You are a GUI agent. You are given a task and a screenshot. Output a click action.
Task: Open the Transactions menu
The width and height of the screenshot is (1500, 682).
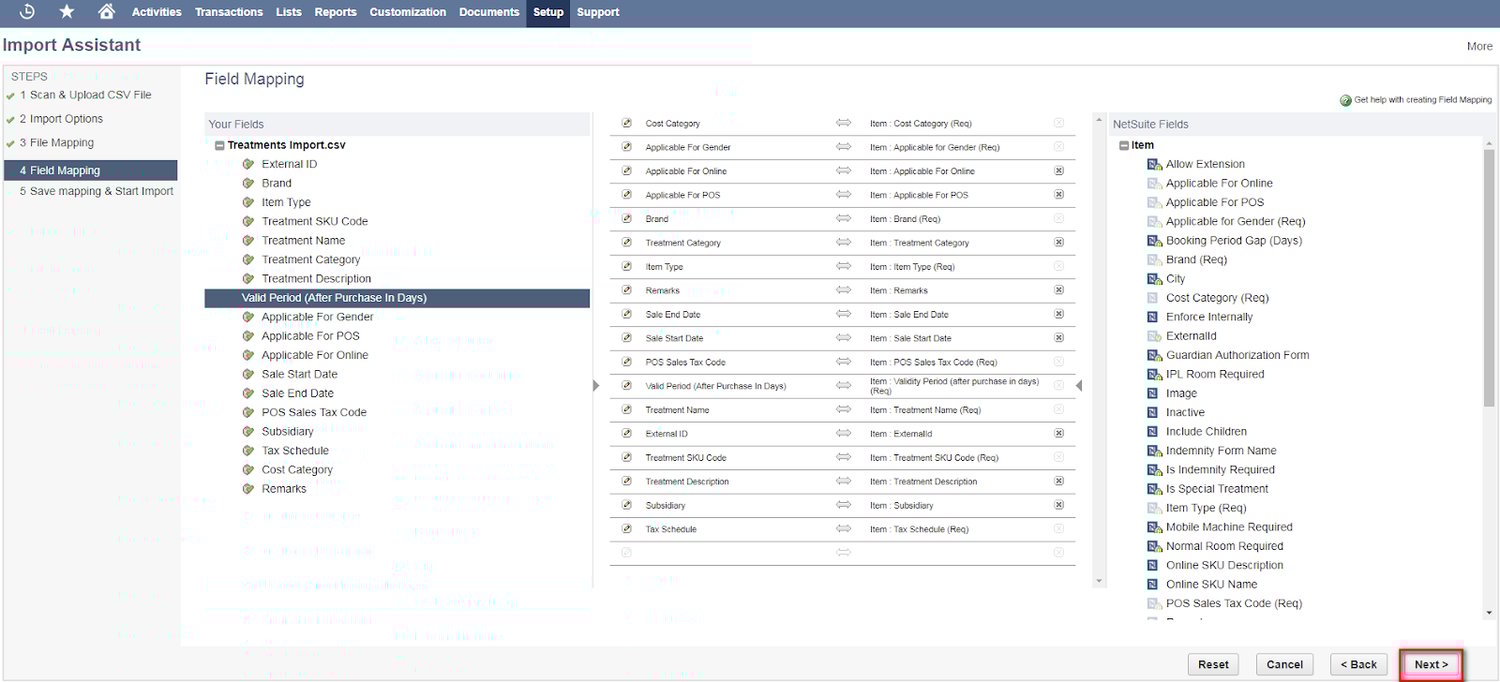click(228, 12)
